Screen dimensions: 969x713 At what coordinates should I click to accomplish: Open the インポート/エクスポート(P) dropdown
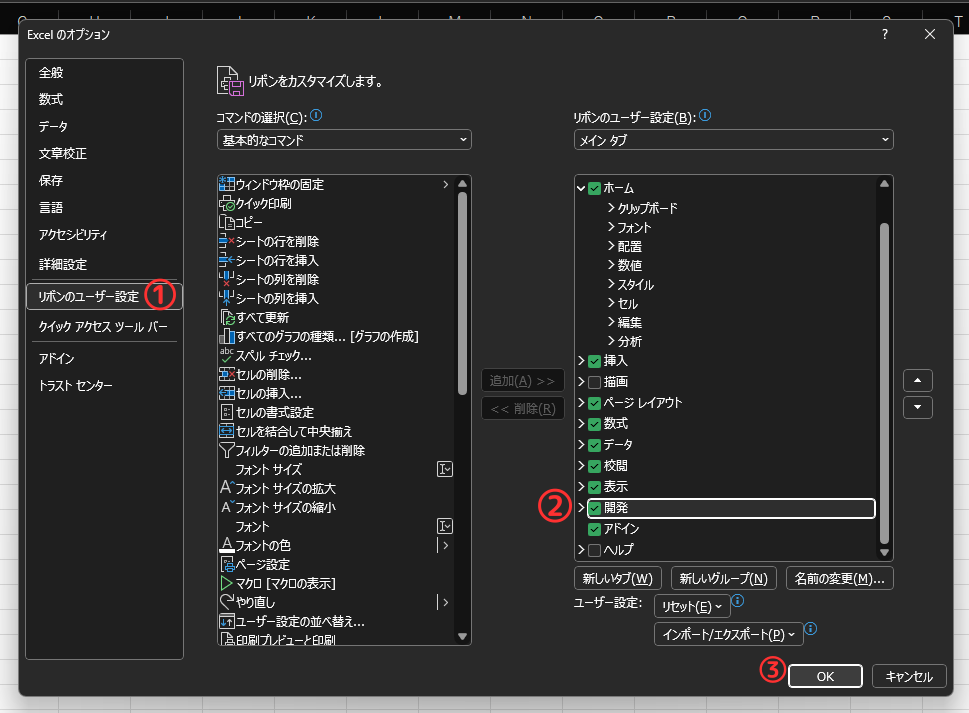729,634
